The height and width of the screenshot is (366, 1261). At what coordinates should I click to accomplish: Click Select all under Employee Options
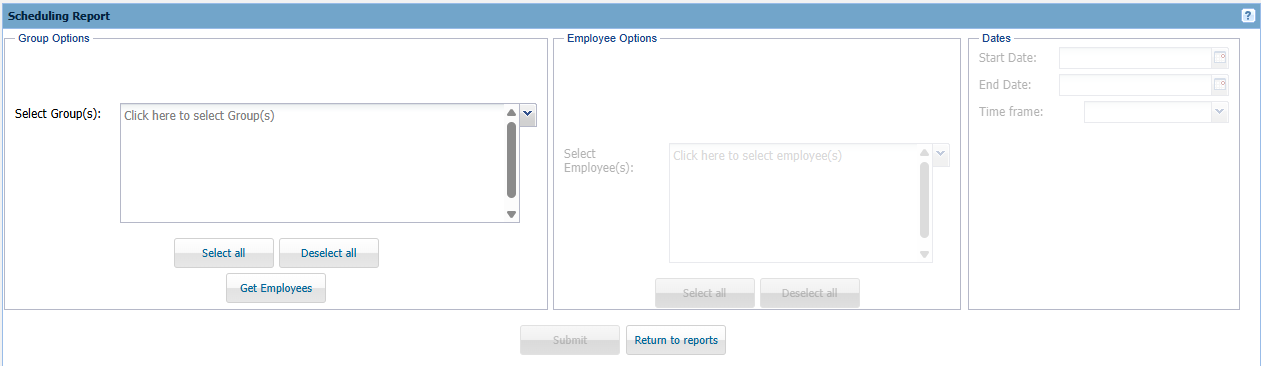coord(705,293)
